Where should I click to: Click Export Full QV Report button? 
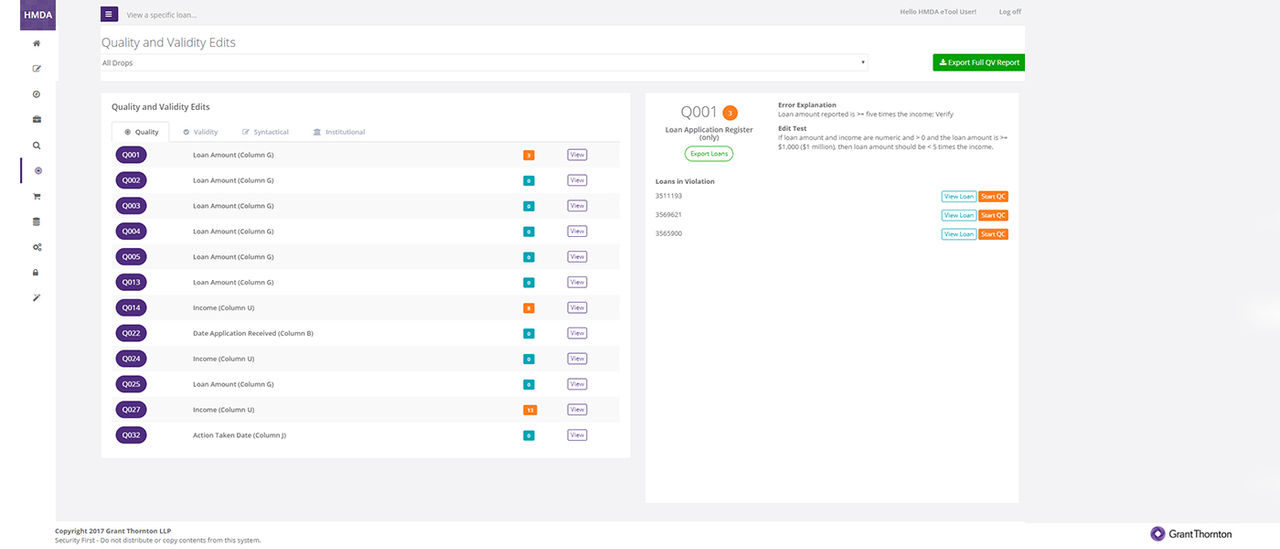point(978,62)
